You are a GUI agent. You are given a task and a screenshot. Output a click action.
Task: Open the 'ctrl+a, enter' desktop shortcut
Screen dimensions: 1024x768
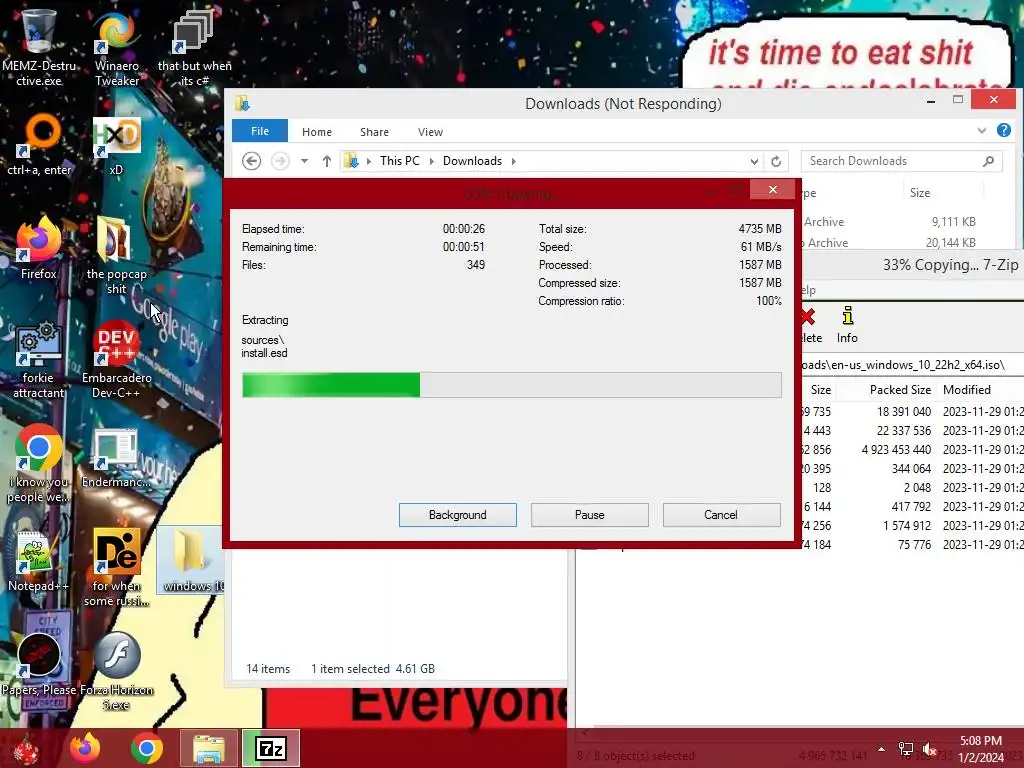39,145
